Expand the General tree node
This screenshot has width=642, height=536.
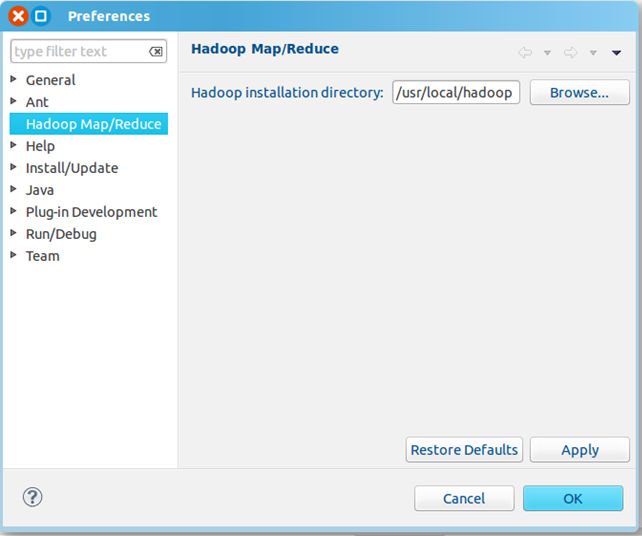pos(13,79)
